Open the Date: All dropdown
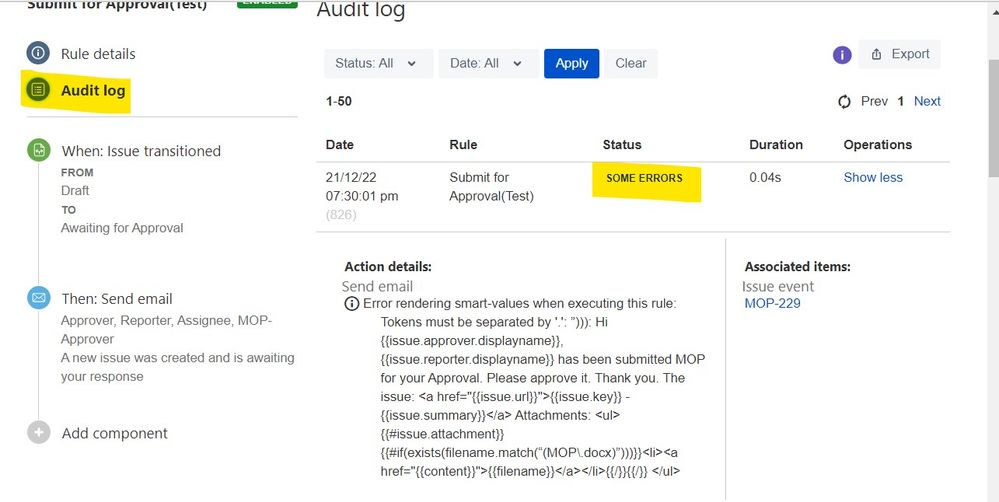 tap(489, 63)
